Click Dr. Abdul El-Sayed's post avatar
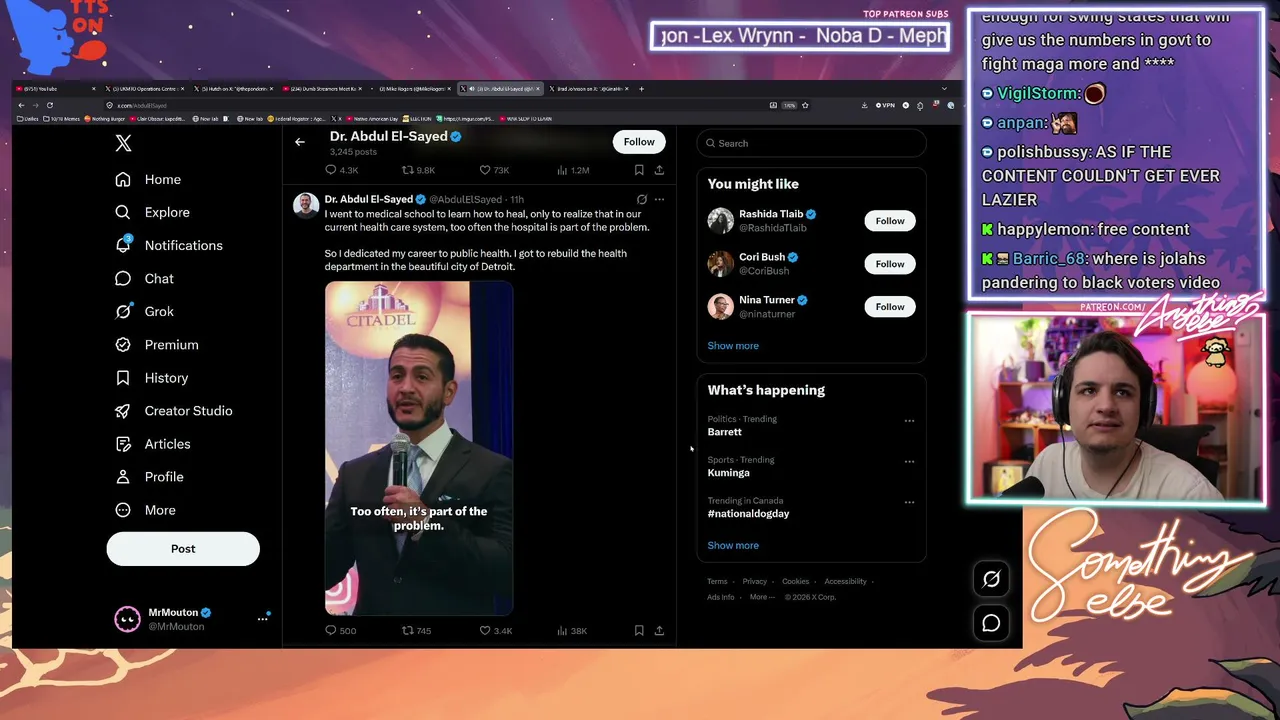Screen dimensions: 1280x720 coord(306,205)
